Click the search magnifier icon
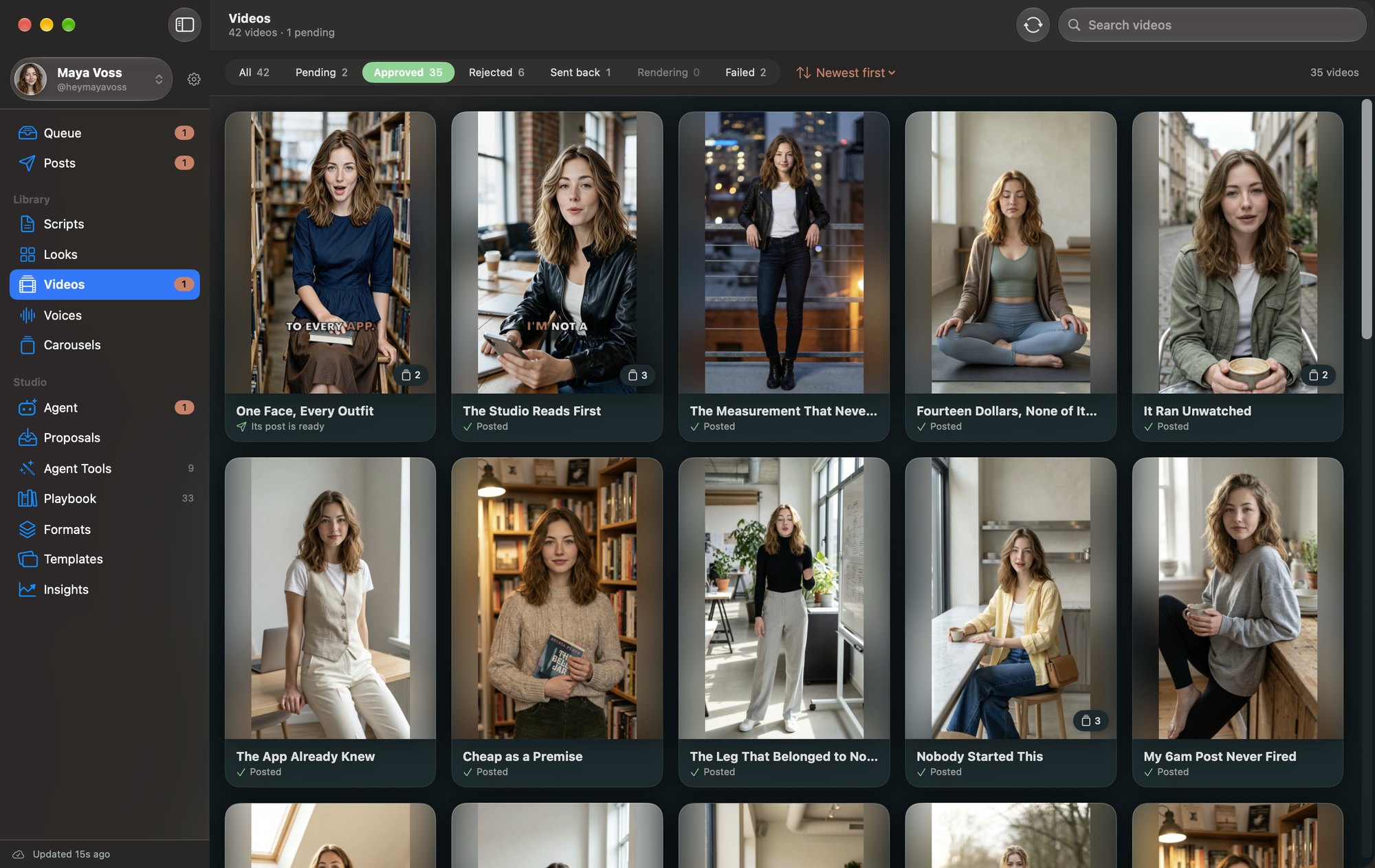Screen dimensions: 1375x868 click(x=1074, y=25)
